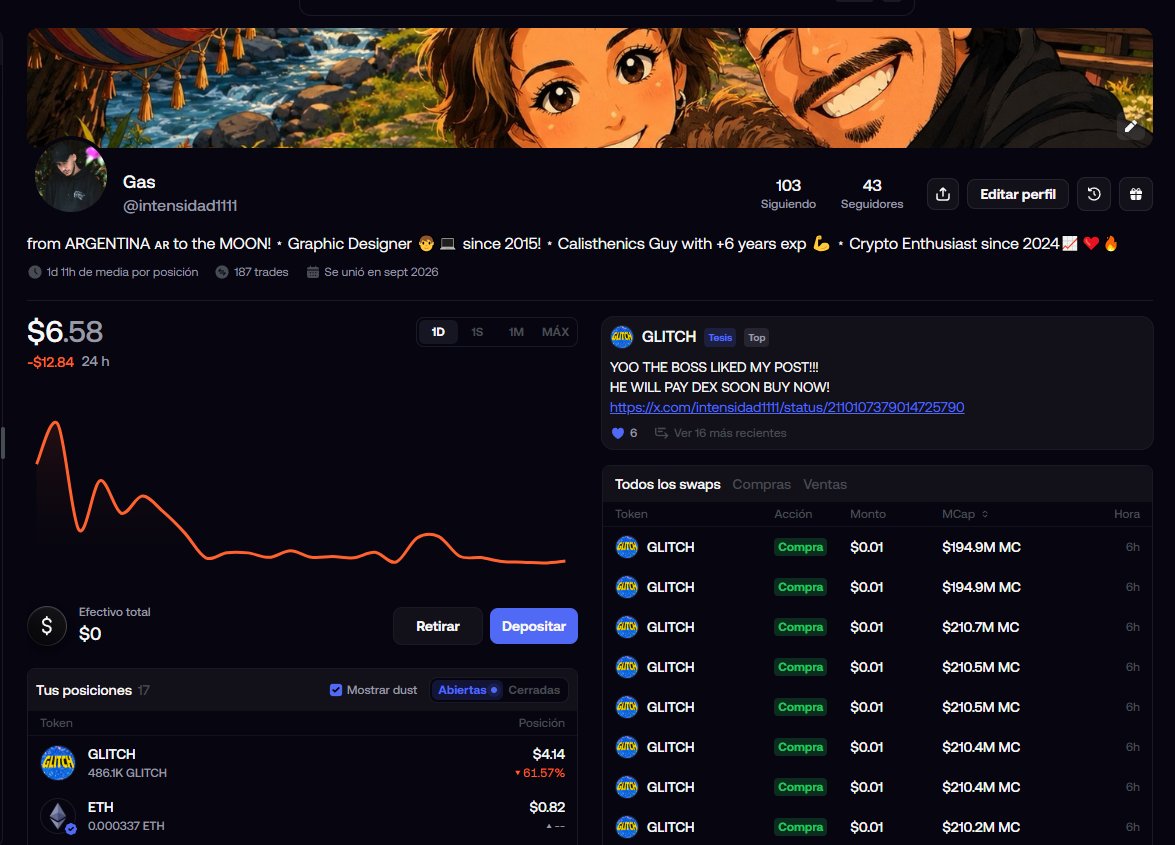The image size is (1175, 845).
Task: Open the Todos los swaps tab
Action: pos(668,485)
